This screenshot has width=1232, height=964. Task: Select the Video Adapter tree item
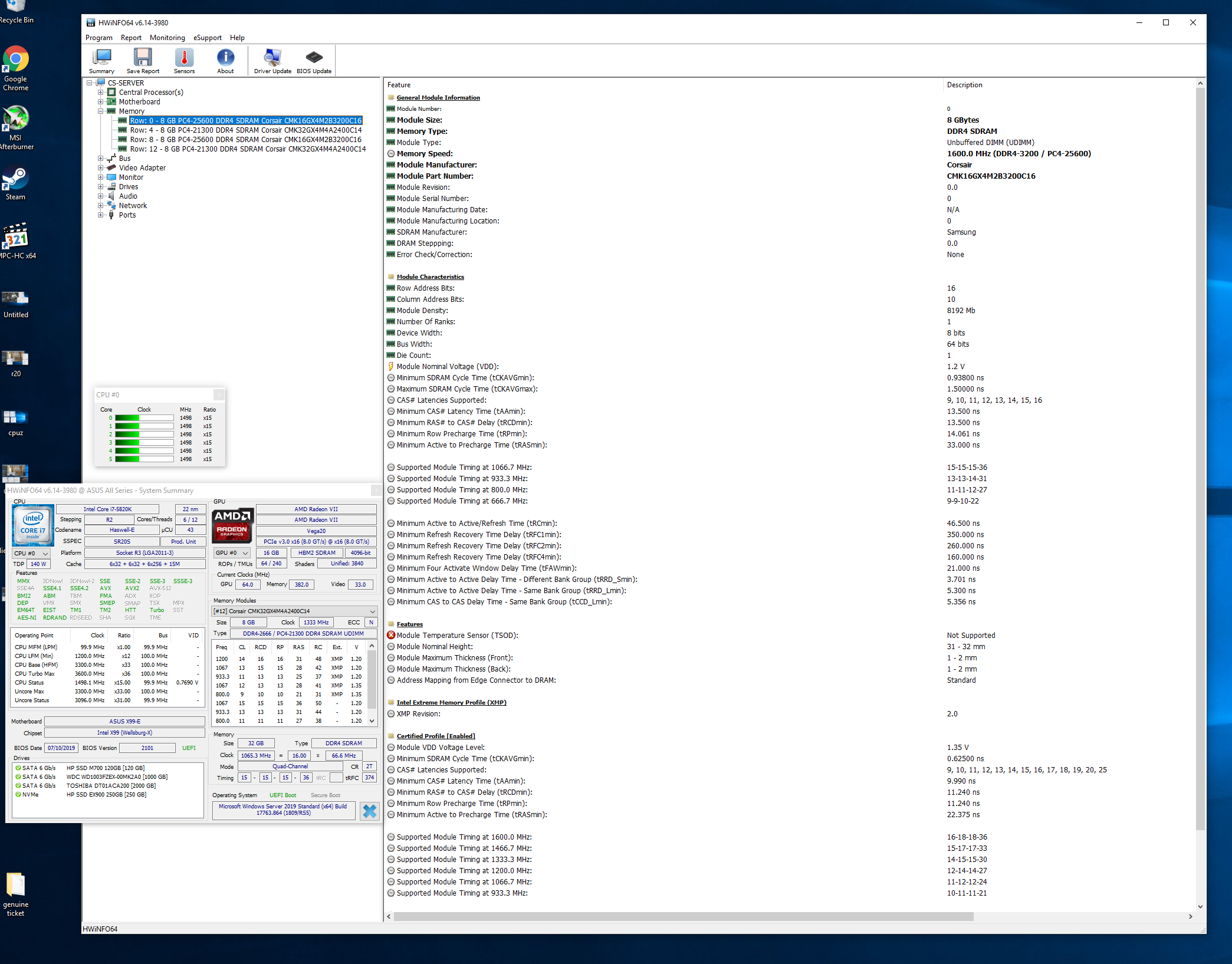click(x=142, y=168)
